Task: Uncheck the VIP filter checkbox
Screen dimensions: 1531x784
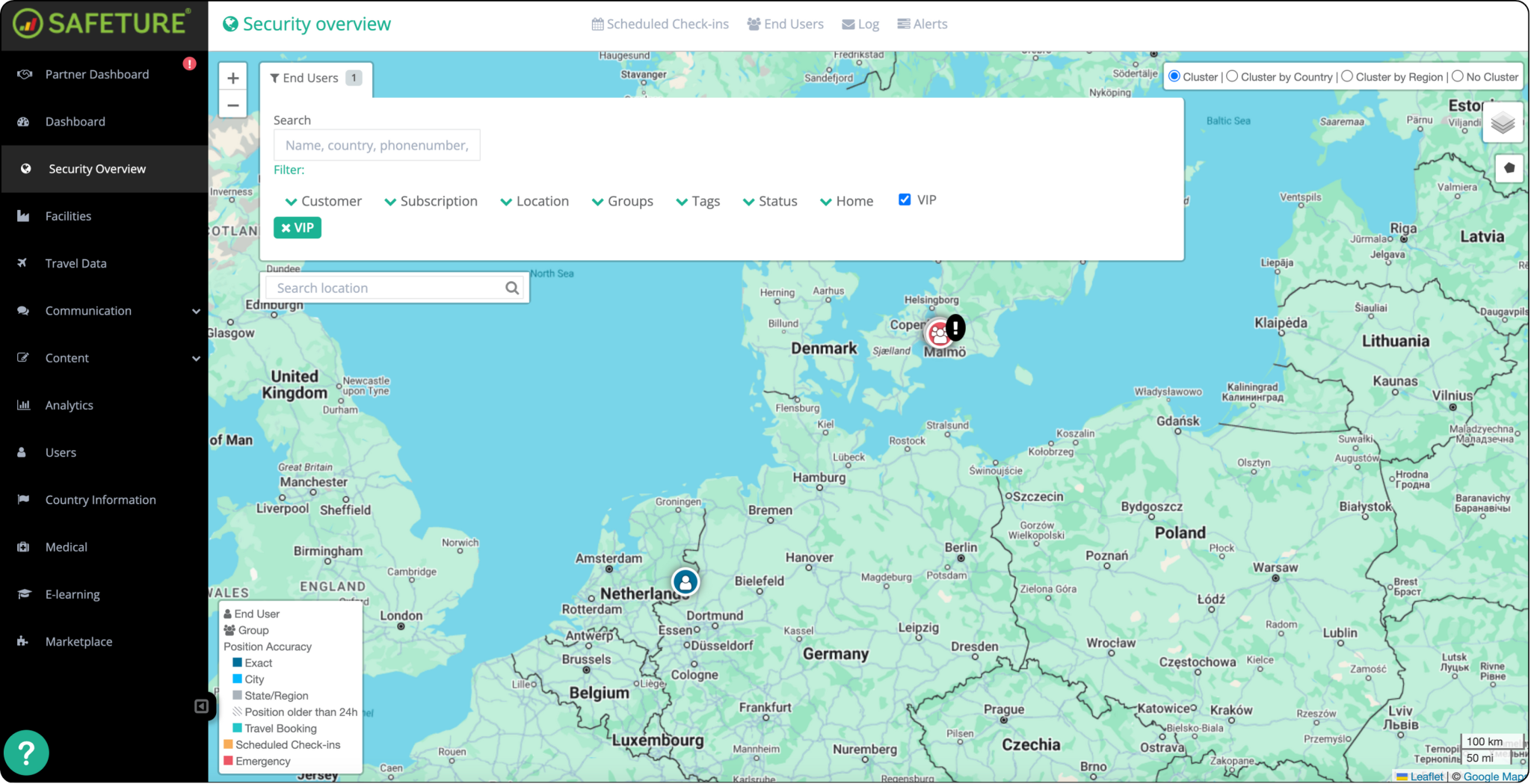Action: pyautogui.click(x=905, y=200)
